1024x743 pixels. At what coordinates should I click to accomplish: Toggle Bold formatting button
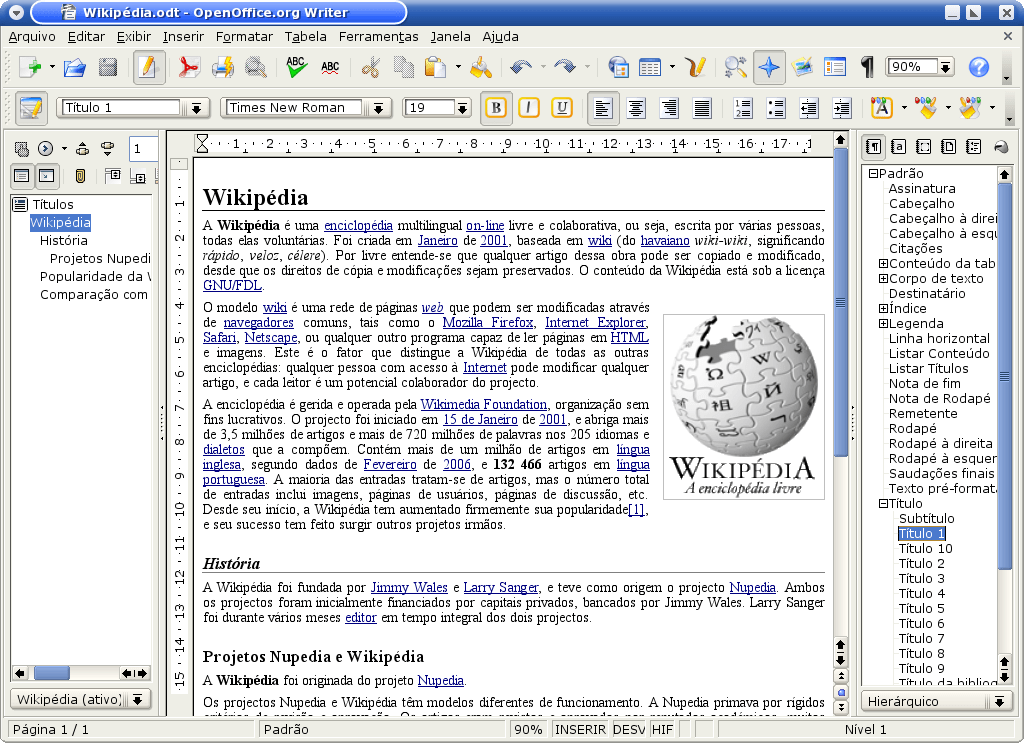pyautogui.click(x=494, y=108)
